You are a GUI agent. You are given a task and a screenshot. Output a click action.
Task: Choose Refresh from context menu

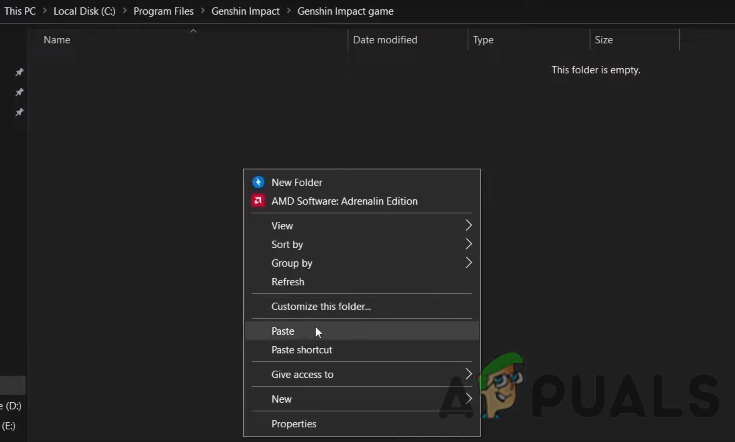click(x=362, y=282)
